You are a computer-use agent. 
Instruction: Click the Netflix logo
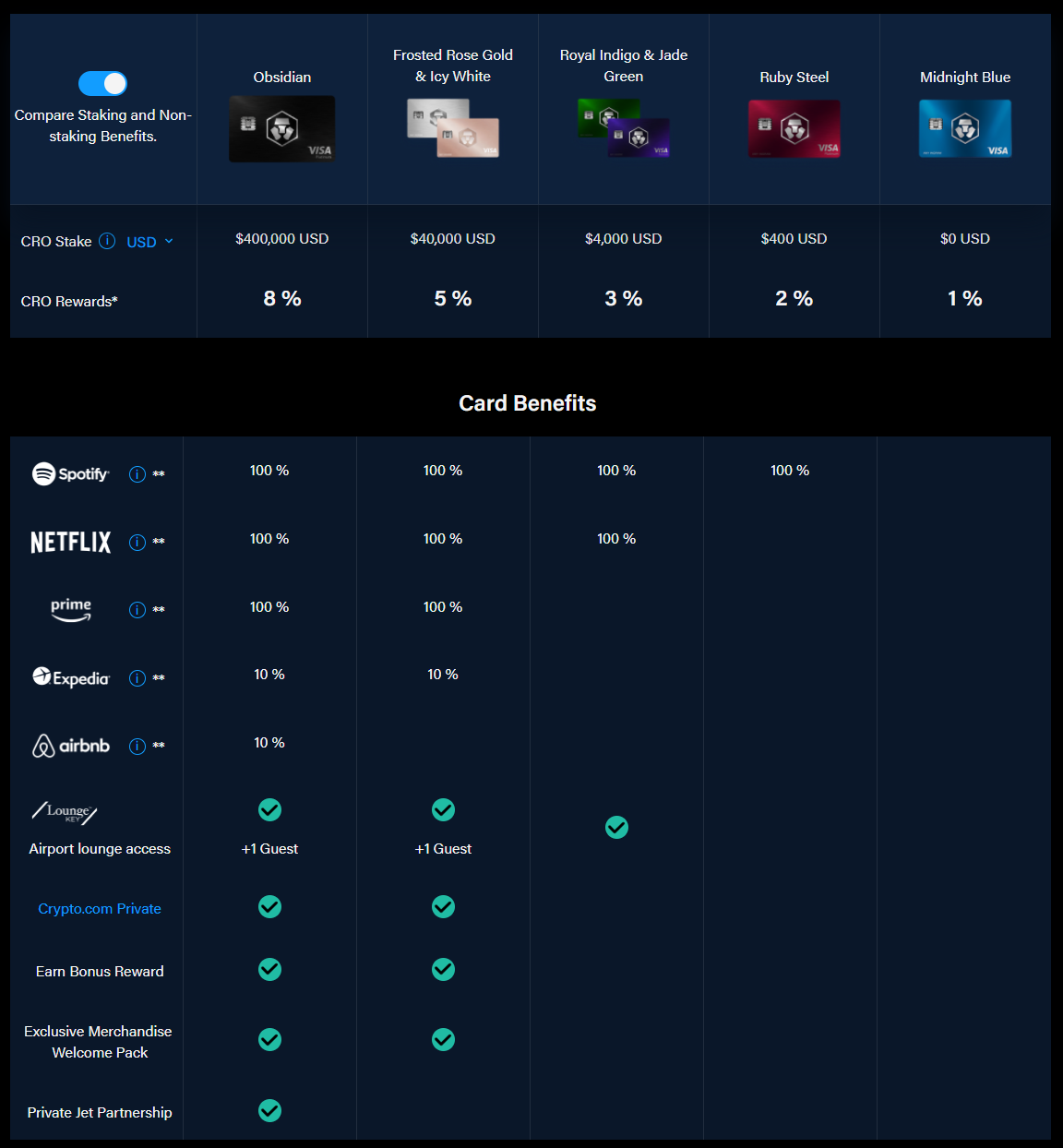pyautogui.click(x=71, y=543)
